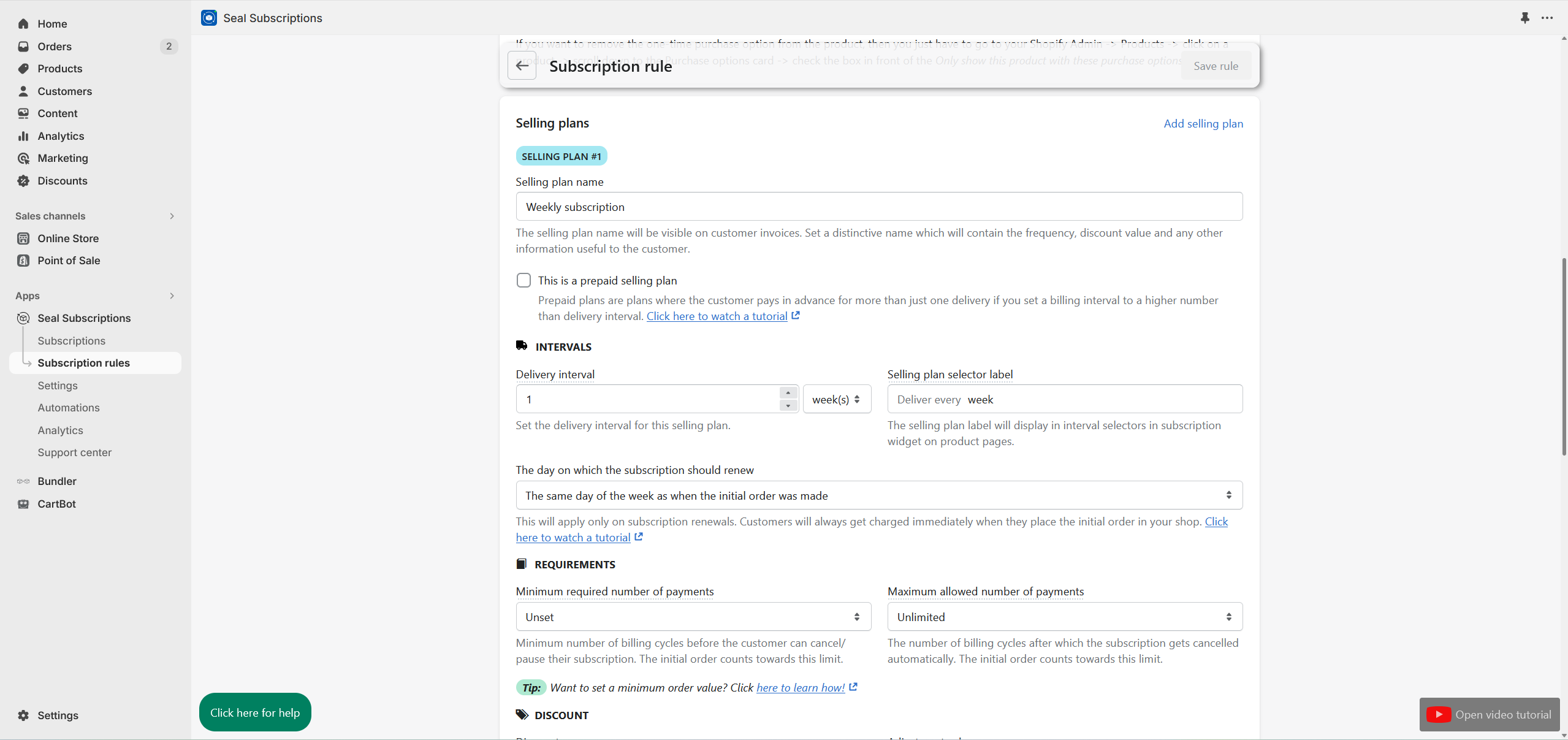Toggle minimum required number of payments dropdown

693,616
